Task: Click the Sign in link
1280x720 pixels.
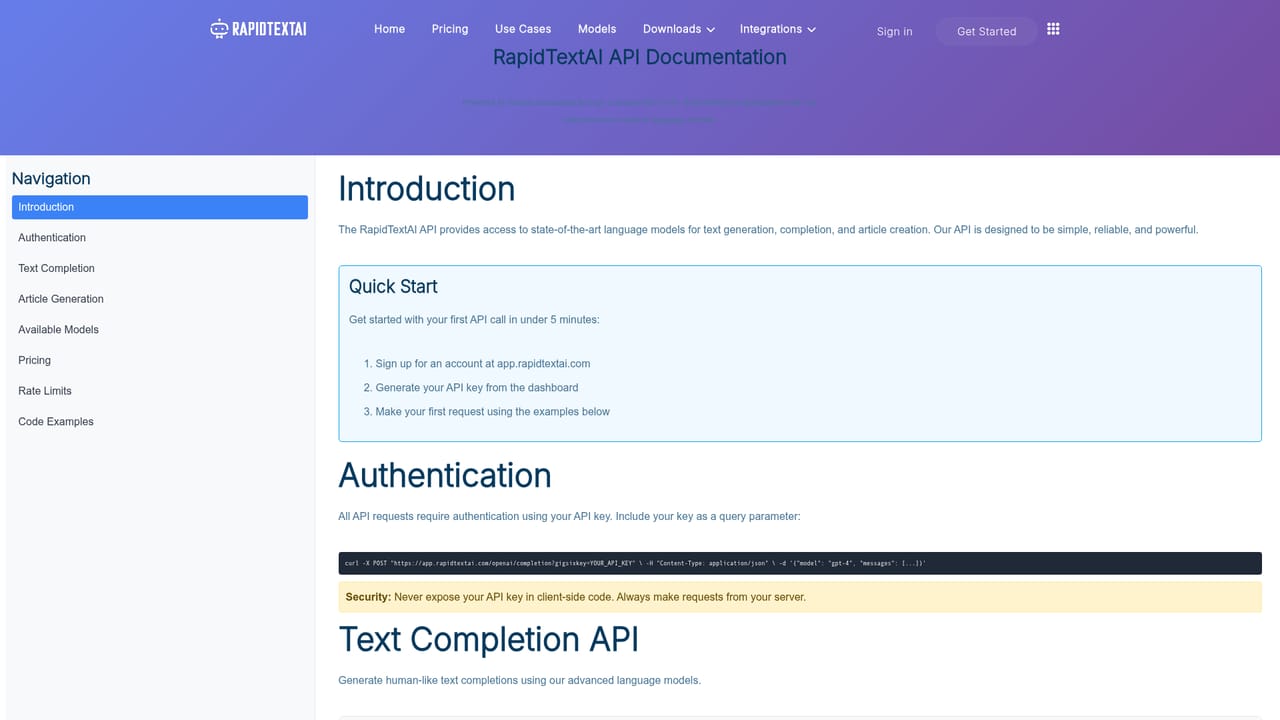Action: point(894,31)
